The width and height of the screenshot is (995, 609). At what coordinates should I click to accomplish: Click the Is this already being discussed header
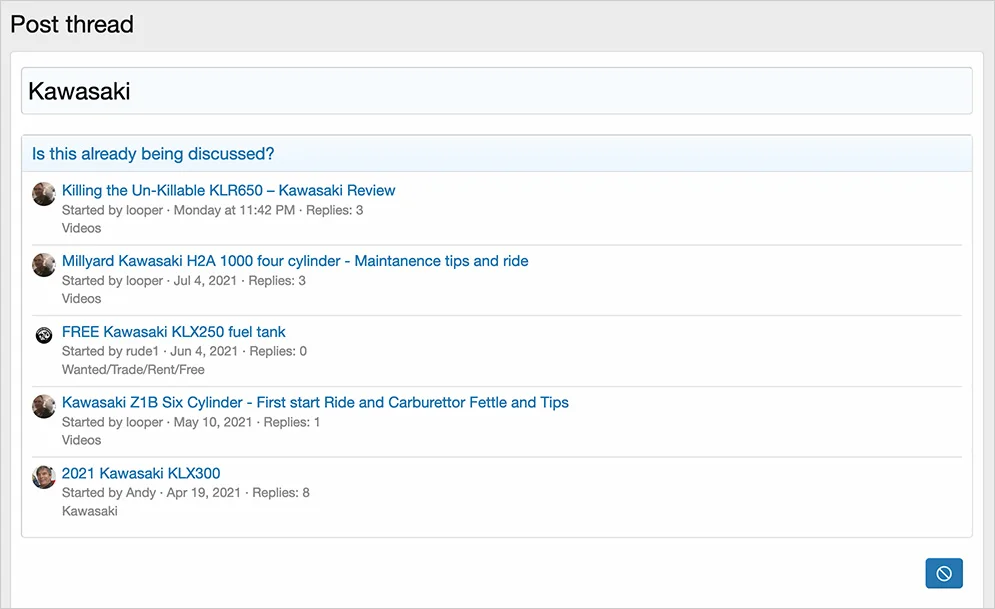(x=153, y=154)
